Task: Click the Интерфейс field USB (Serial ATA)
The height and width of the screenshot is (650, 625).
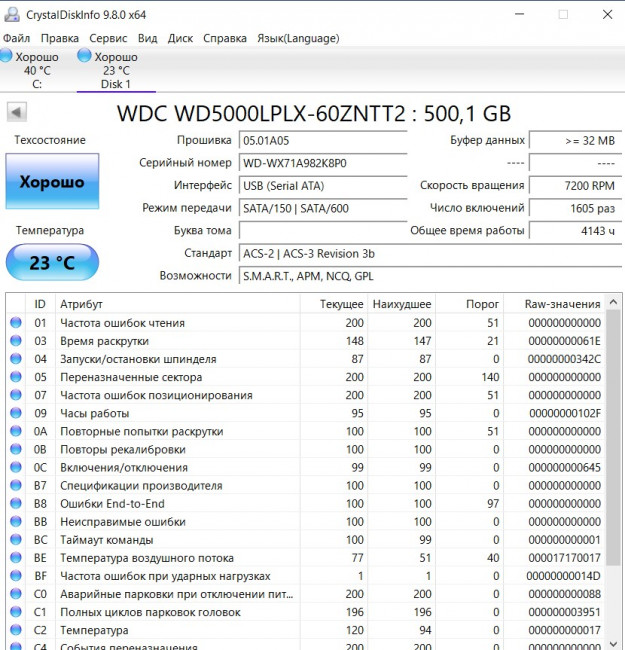Action: tap(323, 186)
